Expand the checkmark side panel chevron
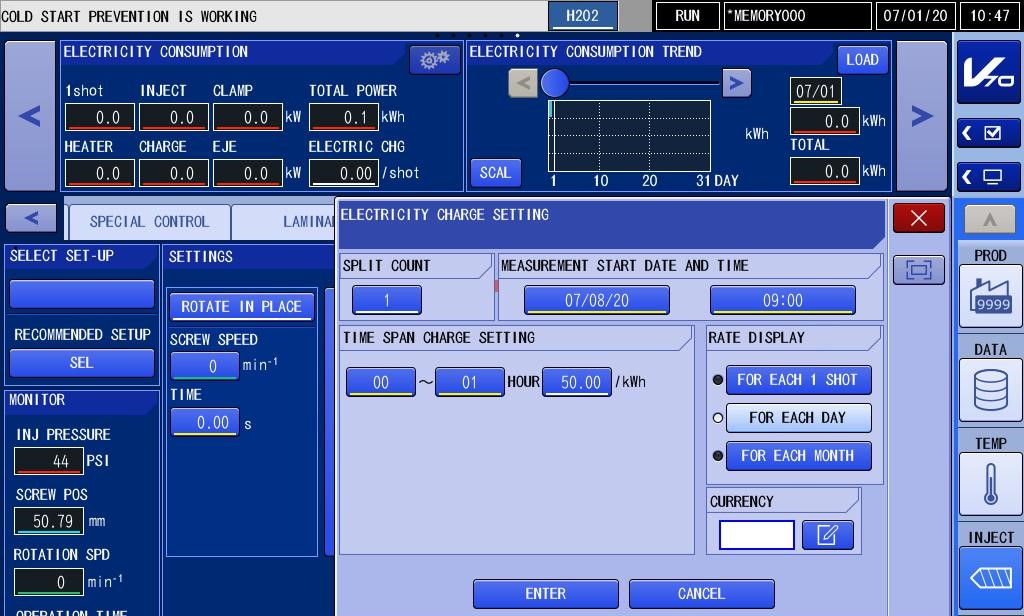The height and width of the screenshot is (616, 1024). point(988,133)
